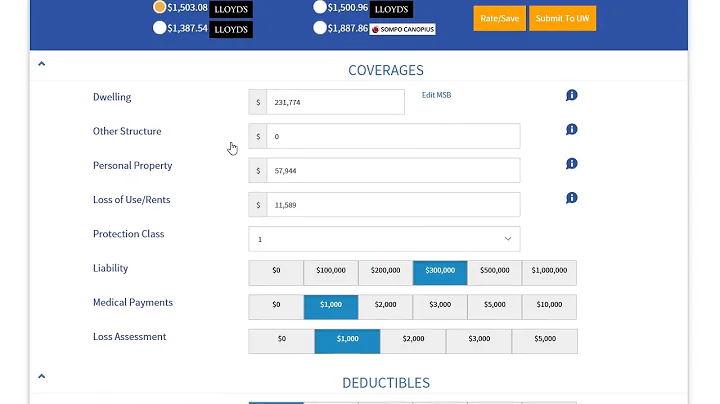Set Liability to $200,000
The width and height of the screenshot is (720, 404).
pyautogui.click(x=385, y=273)
